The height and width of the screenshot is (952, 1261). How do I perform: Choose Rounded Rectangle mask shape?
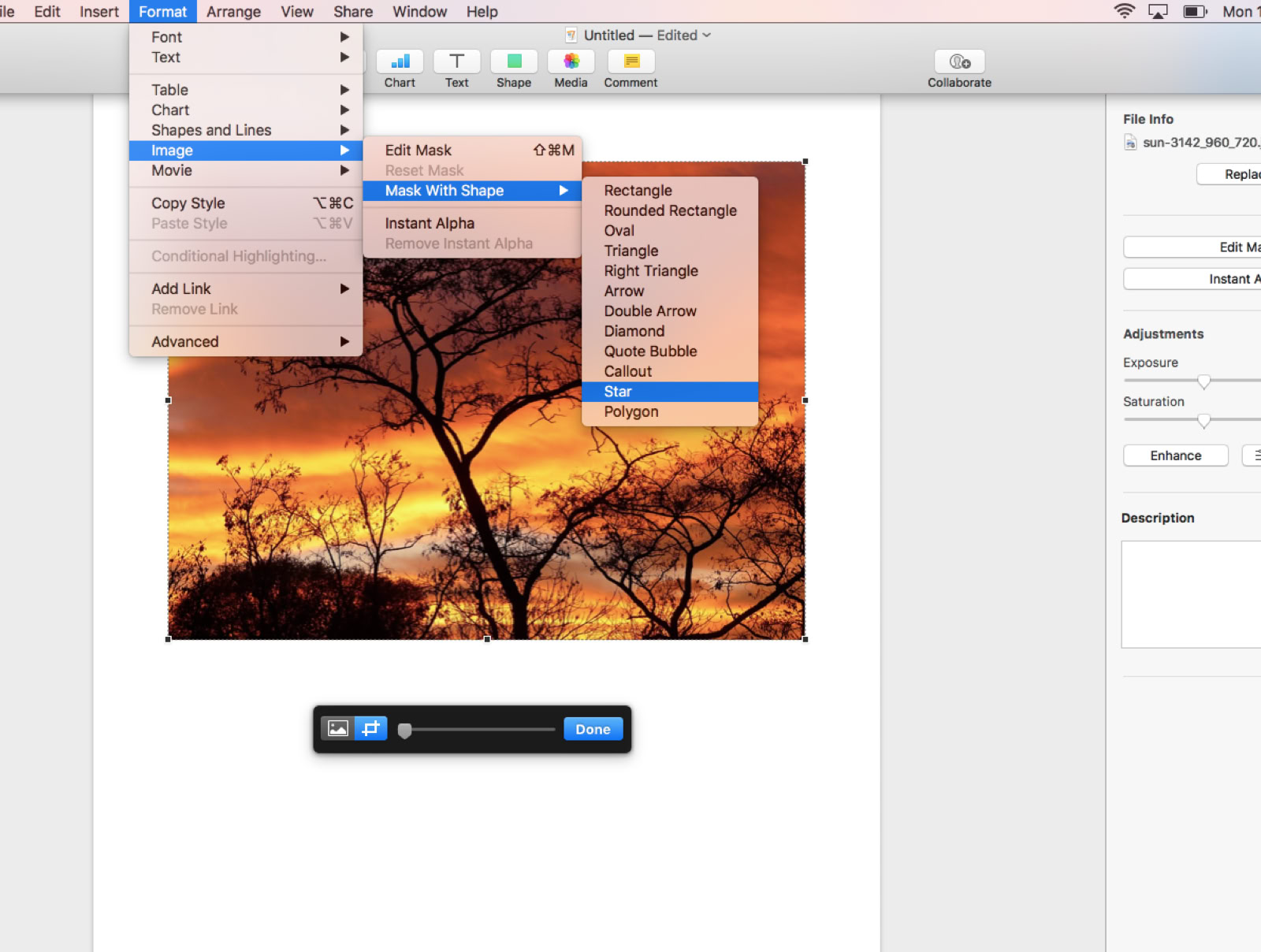coord(670,210)
